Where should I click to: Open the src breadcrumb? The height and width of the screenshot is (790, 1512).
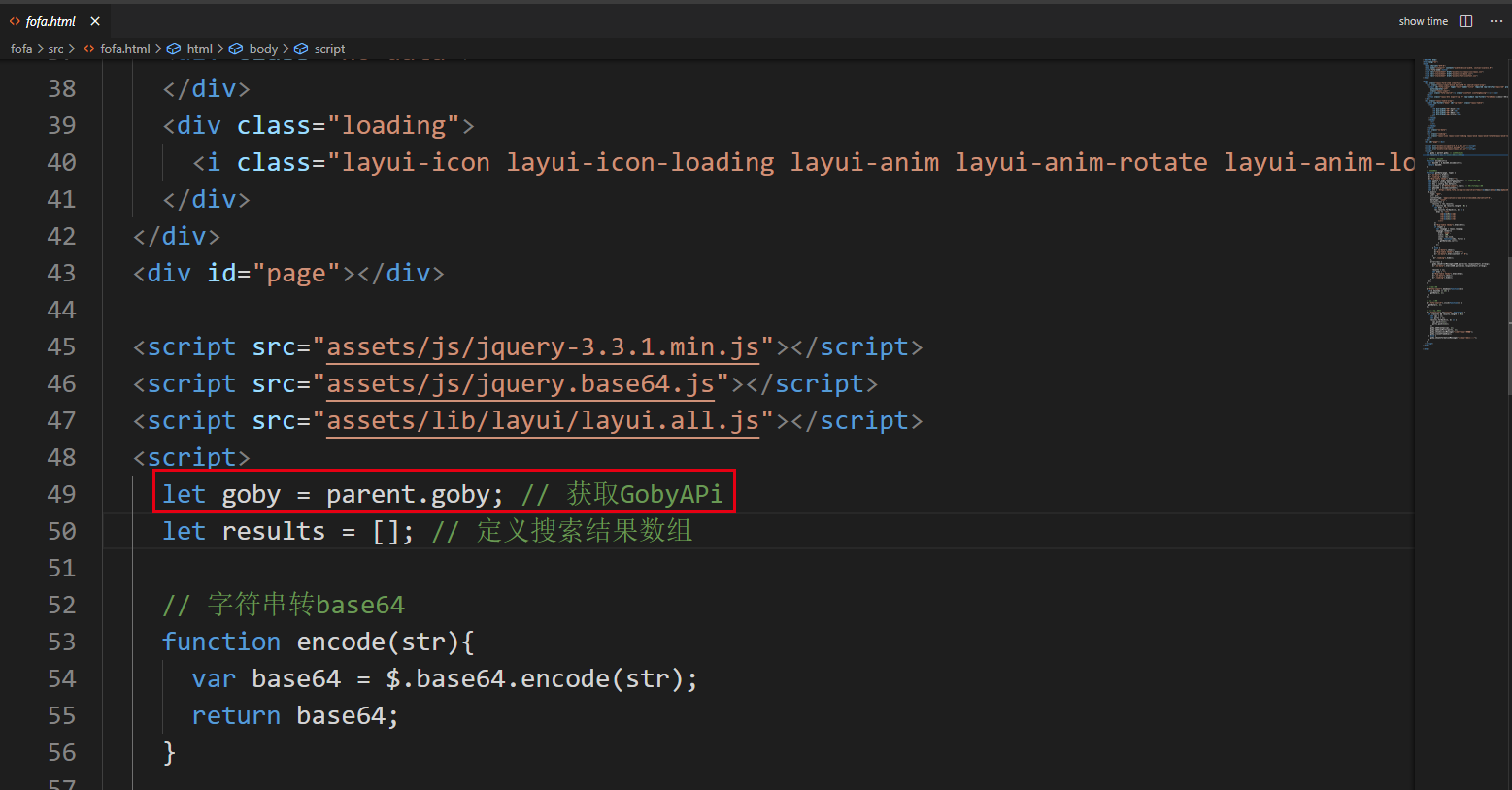(x=55, y=49)
